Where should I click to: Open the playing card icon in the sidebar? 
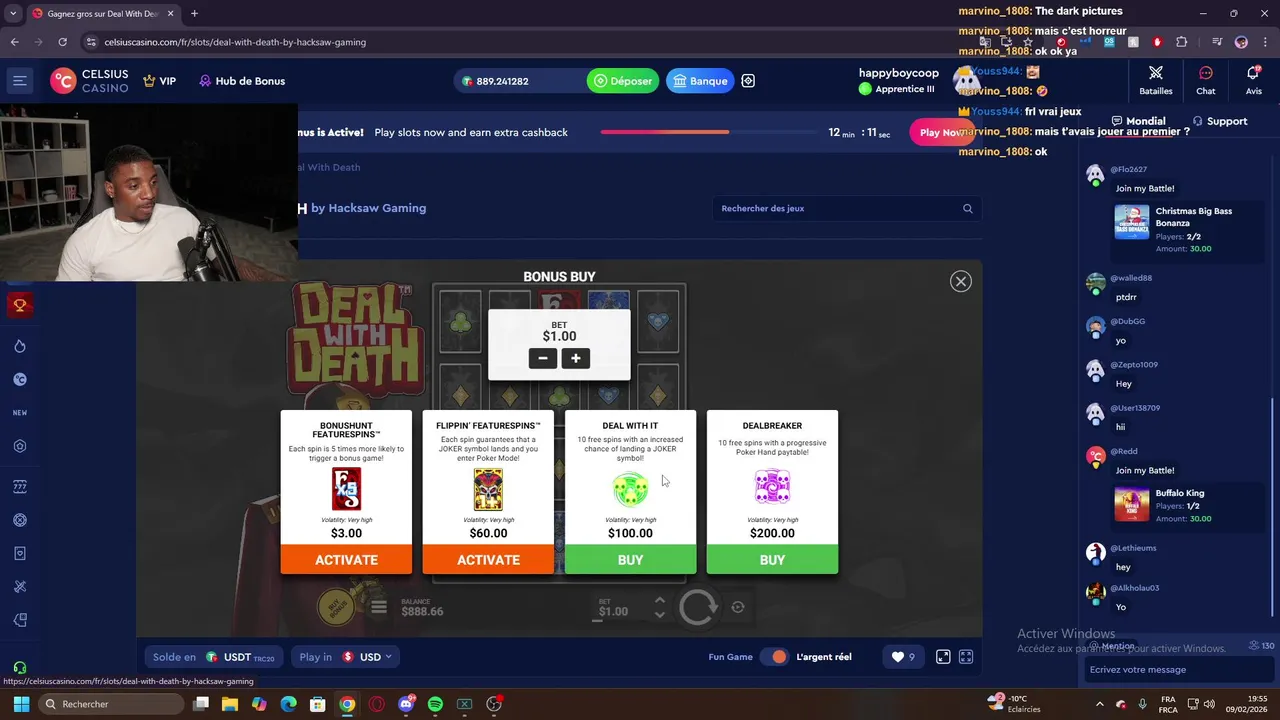click(20, 553)
